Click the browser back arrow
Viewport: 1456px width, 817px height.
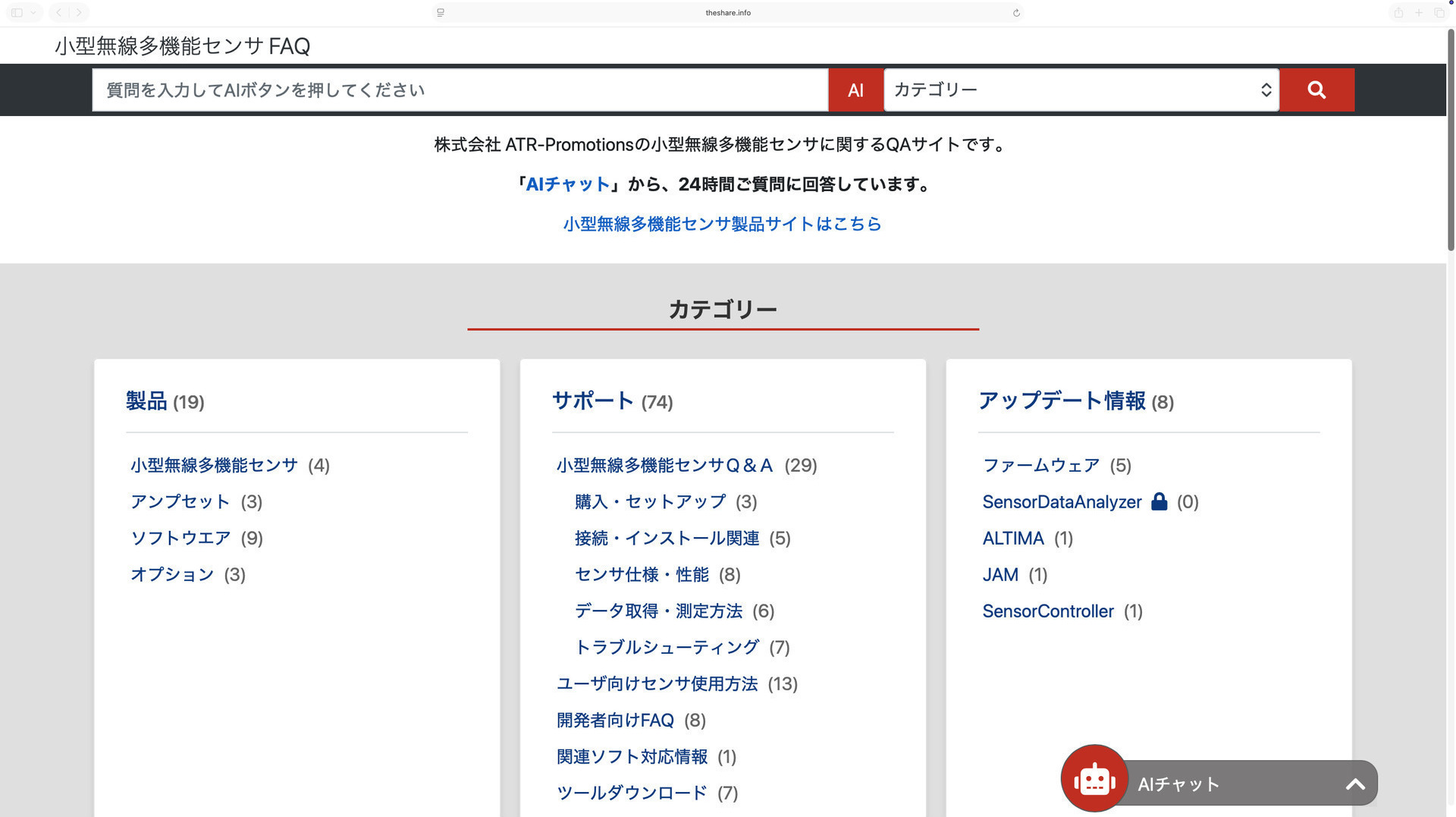(x=58, y=13)
